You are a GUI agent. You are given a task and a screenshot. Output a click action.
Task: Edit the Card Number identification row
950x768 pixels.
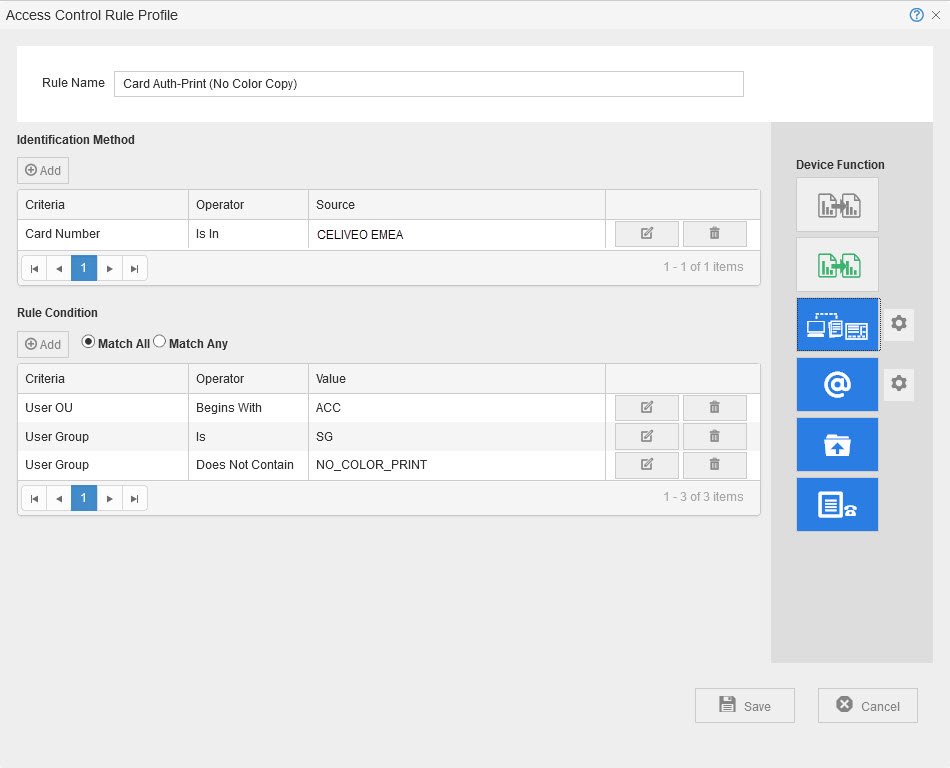[x=646, y=234]
